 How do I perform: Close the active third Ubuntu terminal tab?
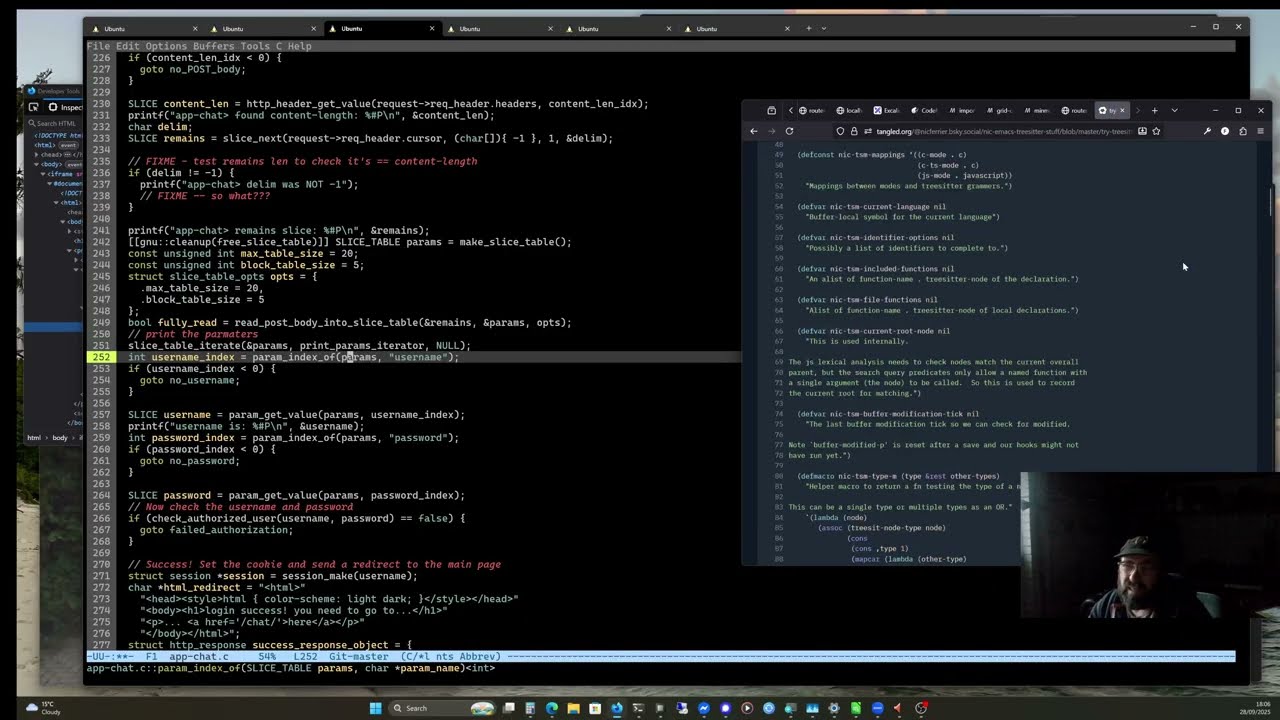click(x=432, y=28)
